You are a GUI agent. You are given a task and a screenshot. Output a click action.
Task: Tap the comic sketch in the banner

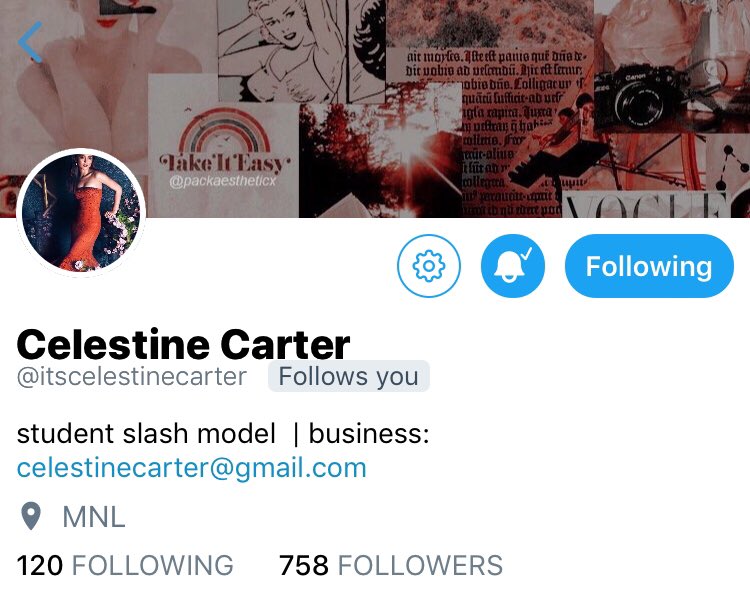pyautogui.click(x=301, y=50)
